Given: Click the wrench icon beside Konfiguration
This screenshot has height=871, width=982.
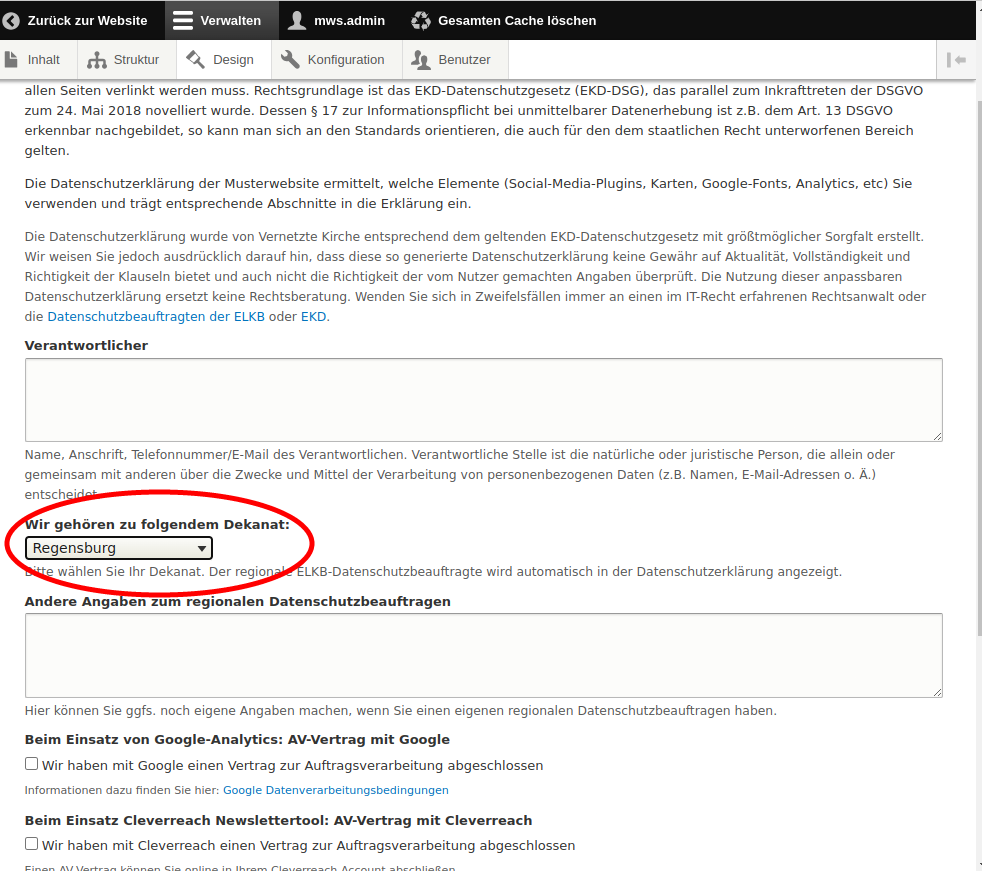Looking at the screenshot, I should coord(290,59).
